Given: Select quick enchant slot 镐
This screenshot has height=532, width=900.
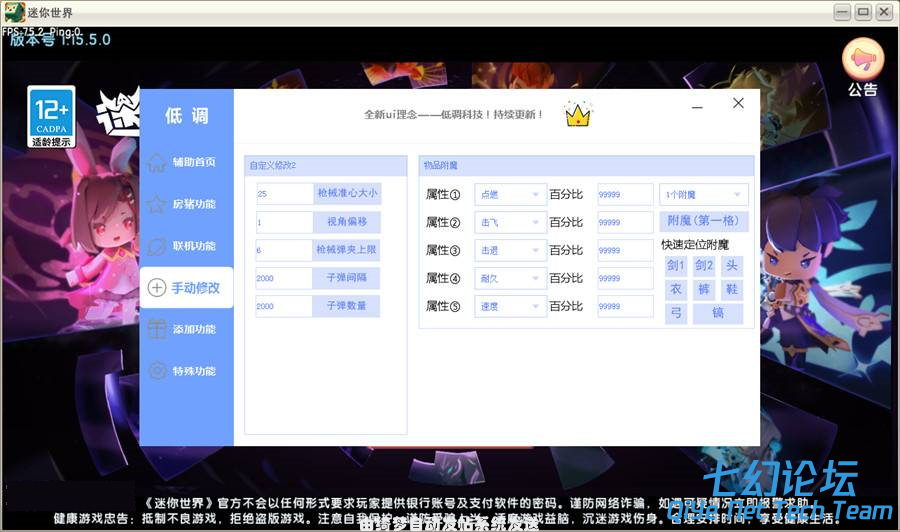Looking at the screenshot, I should [x=718, y=313].
